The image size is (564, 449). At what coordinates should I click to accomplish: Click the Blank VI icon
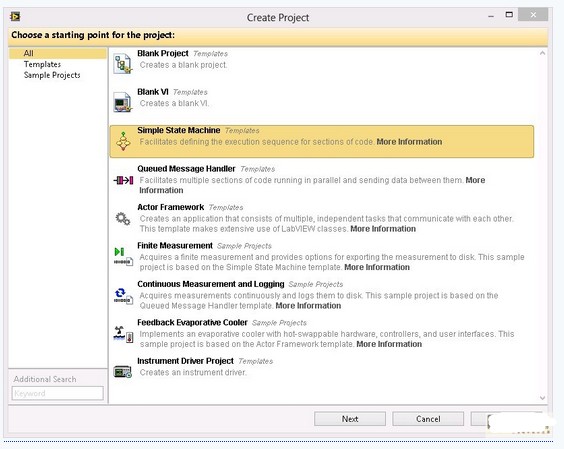[x=123, y=102]
